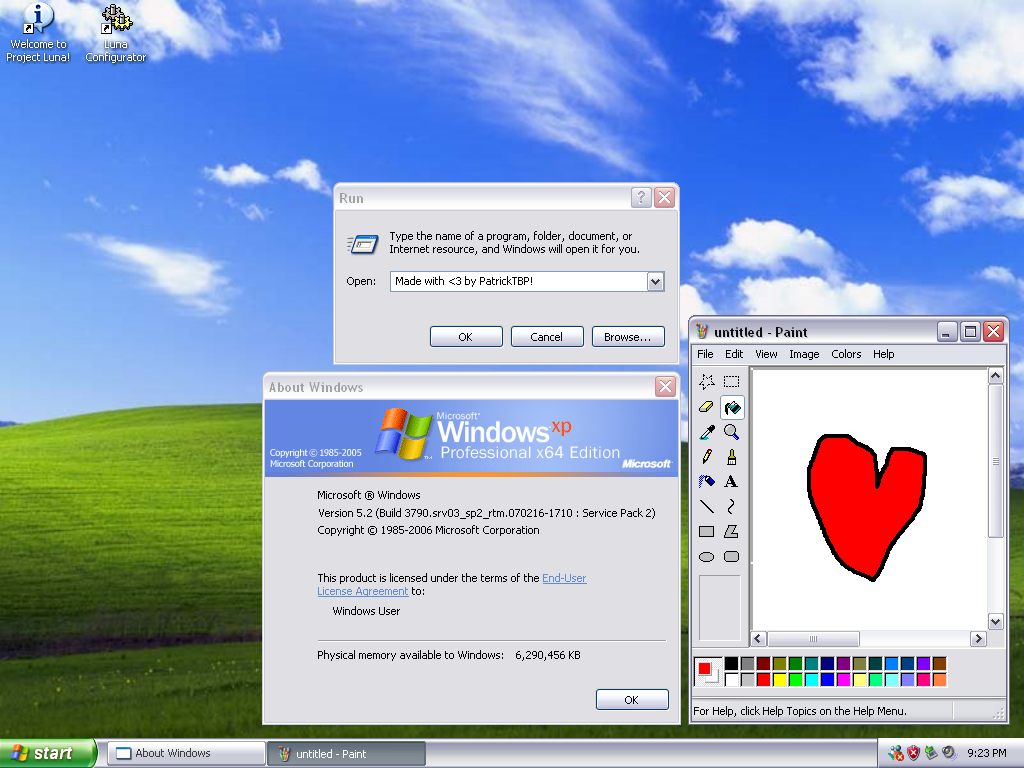Image resolution: width=1024 pixels, height=768 pixels.
Task: Pick the Line tool in Paint
Action: (707, 506)
